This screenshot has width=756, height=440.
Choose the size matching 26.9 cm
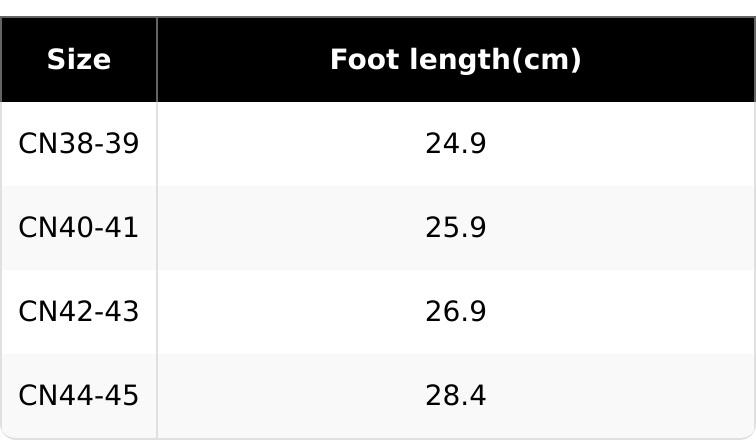tap(79, 312)
